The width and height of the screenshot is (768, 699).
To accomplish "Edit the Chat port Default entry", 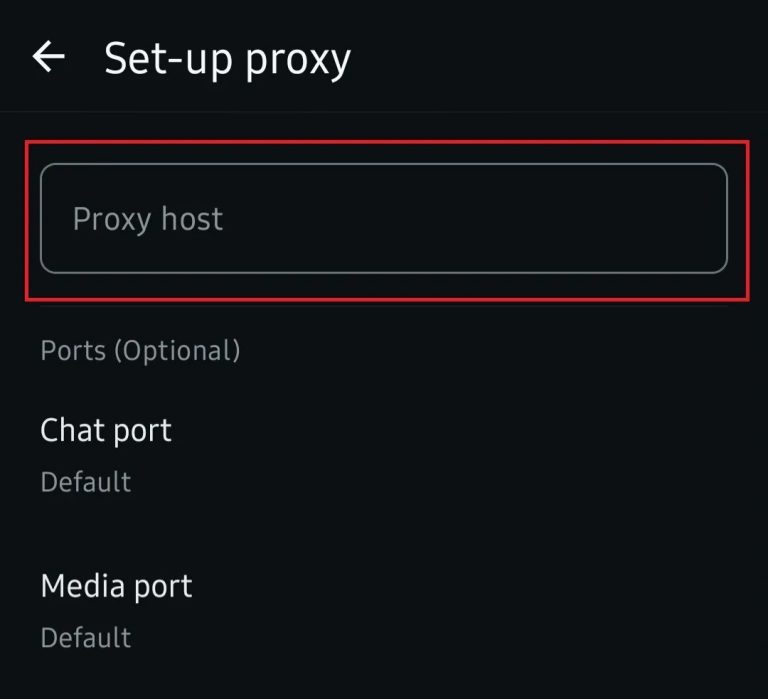I will (85, 482).
